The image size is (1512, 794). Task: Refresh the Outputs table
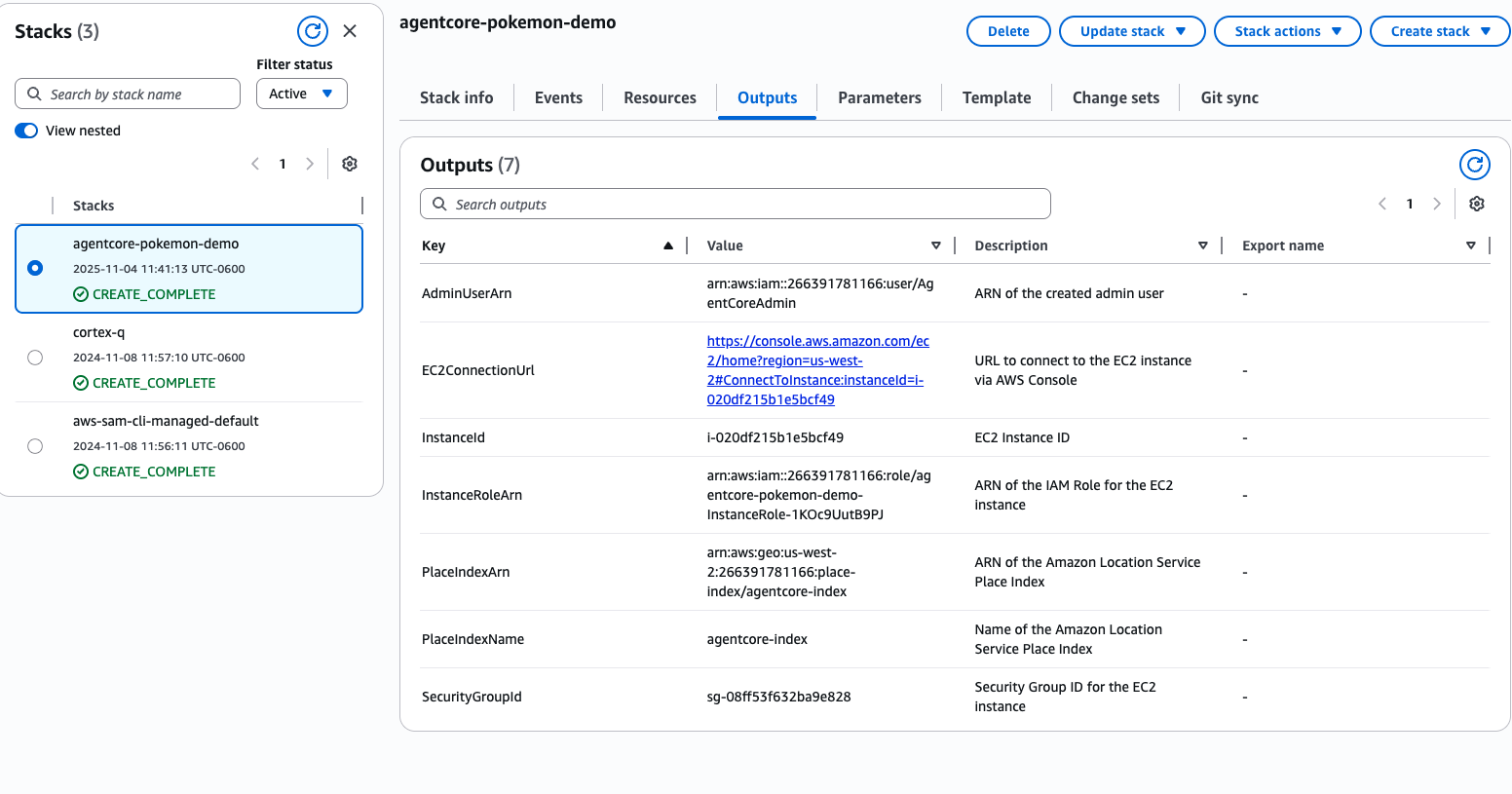[x=1474, y=165]
